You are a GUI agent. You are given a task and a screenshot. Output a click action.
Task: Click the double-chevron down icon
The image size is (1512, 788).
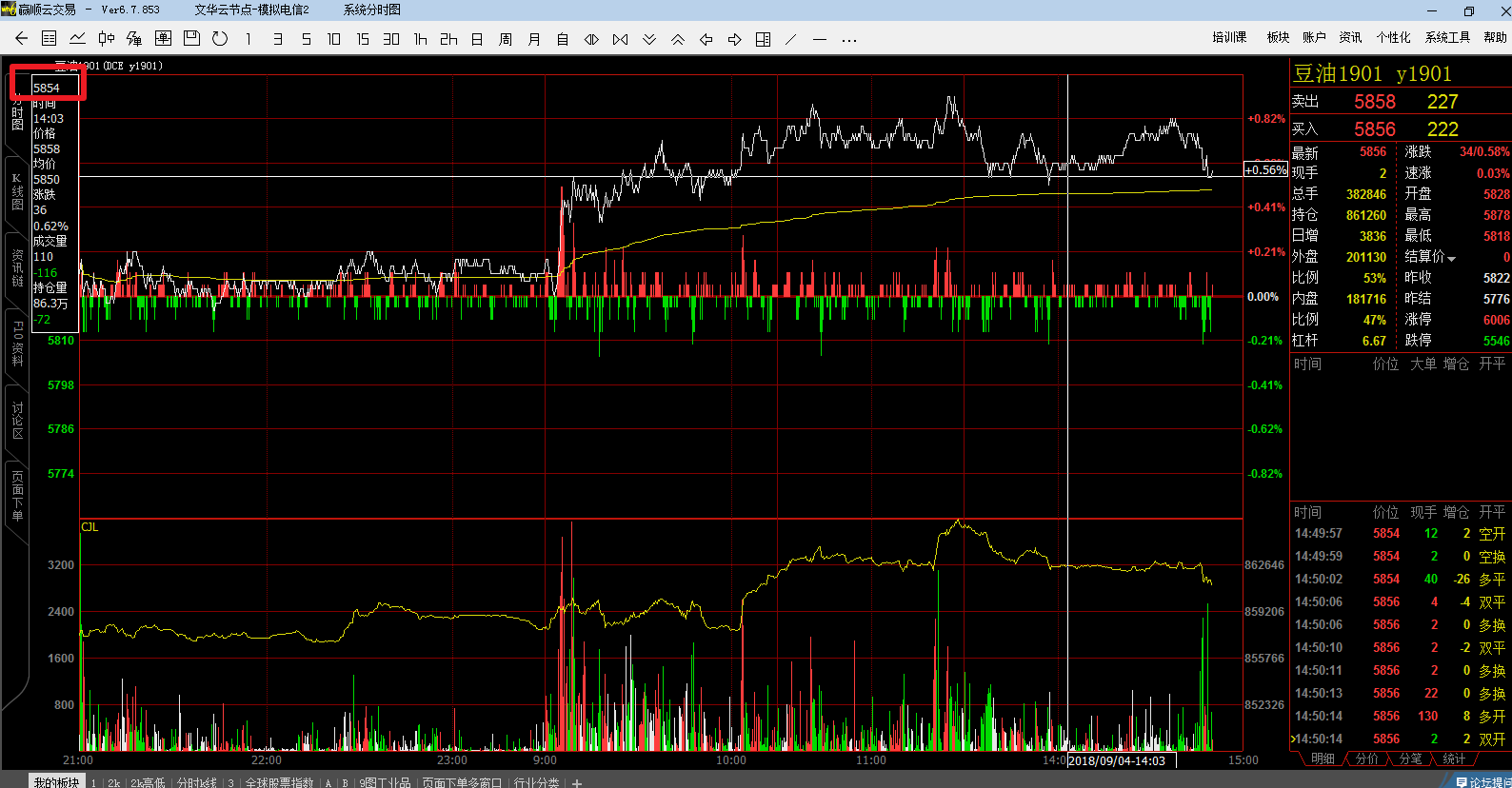pyautogui.click(x=649, y=39)
